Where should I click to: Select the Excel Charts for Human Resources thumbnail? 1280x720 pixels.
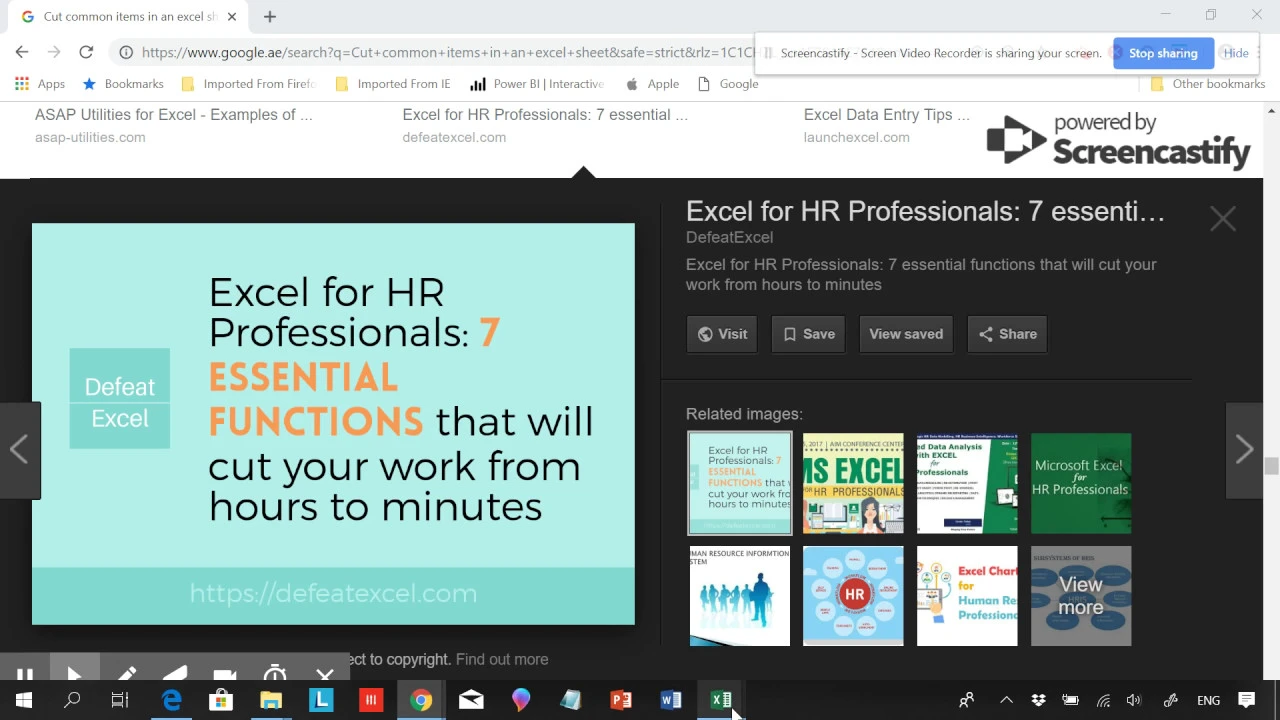pyautogui.click(x=967, y=596)
